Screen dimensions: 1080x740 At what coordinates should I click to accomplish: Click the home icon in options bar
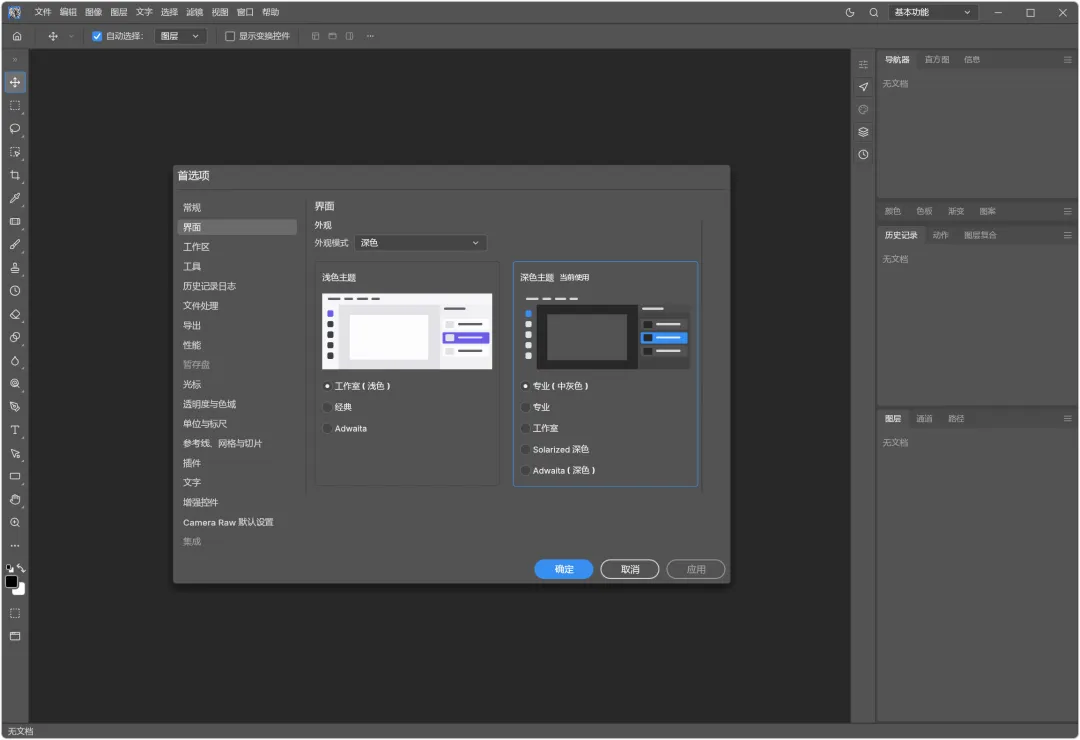point(17,37)
